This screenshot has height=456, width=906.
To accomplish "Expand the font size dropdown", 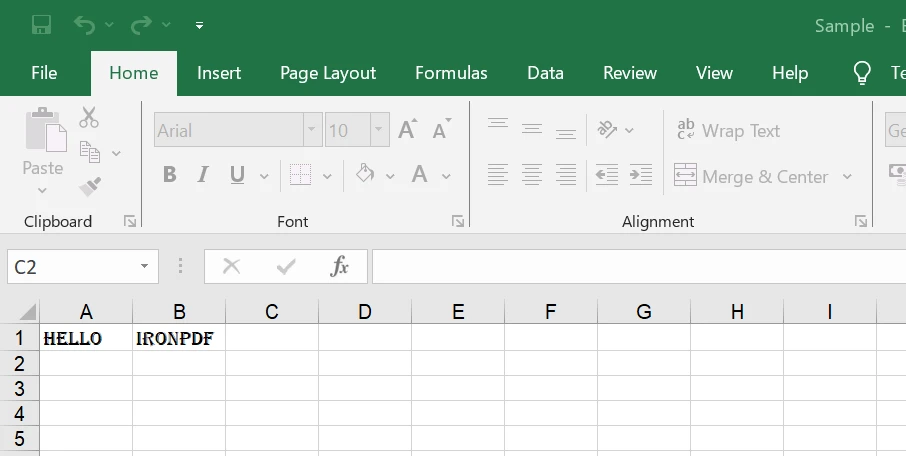I will coord(380,130).
